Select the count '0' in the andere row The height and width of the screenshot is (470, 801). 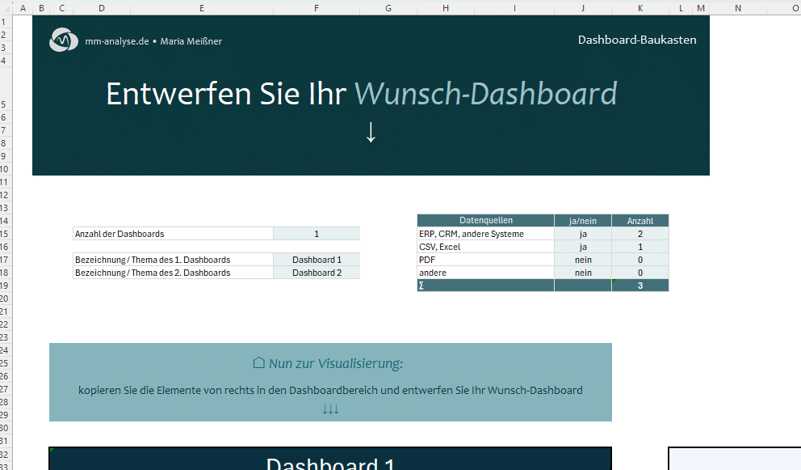(640, 272)
